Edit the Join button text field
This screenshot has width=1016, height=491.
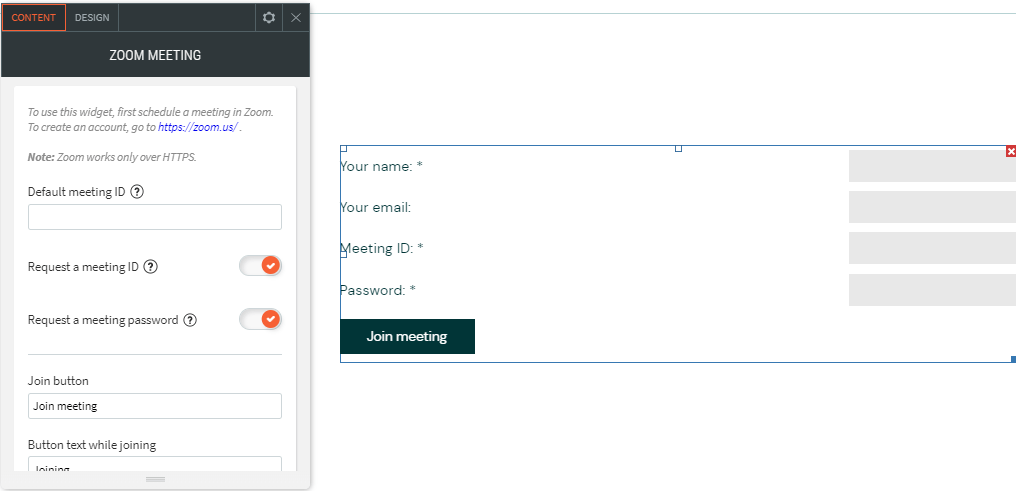point(155,406)
